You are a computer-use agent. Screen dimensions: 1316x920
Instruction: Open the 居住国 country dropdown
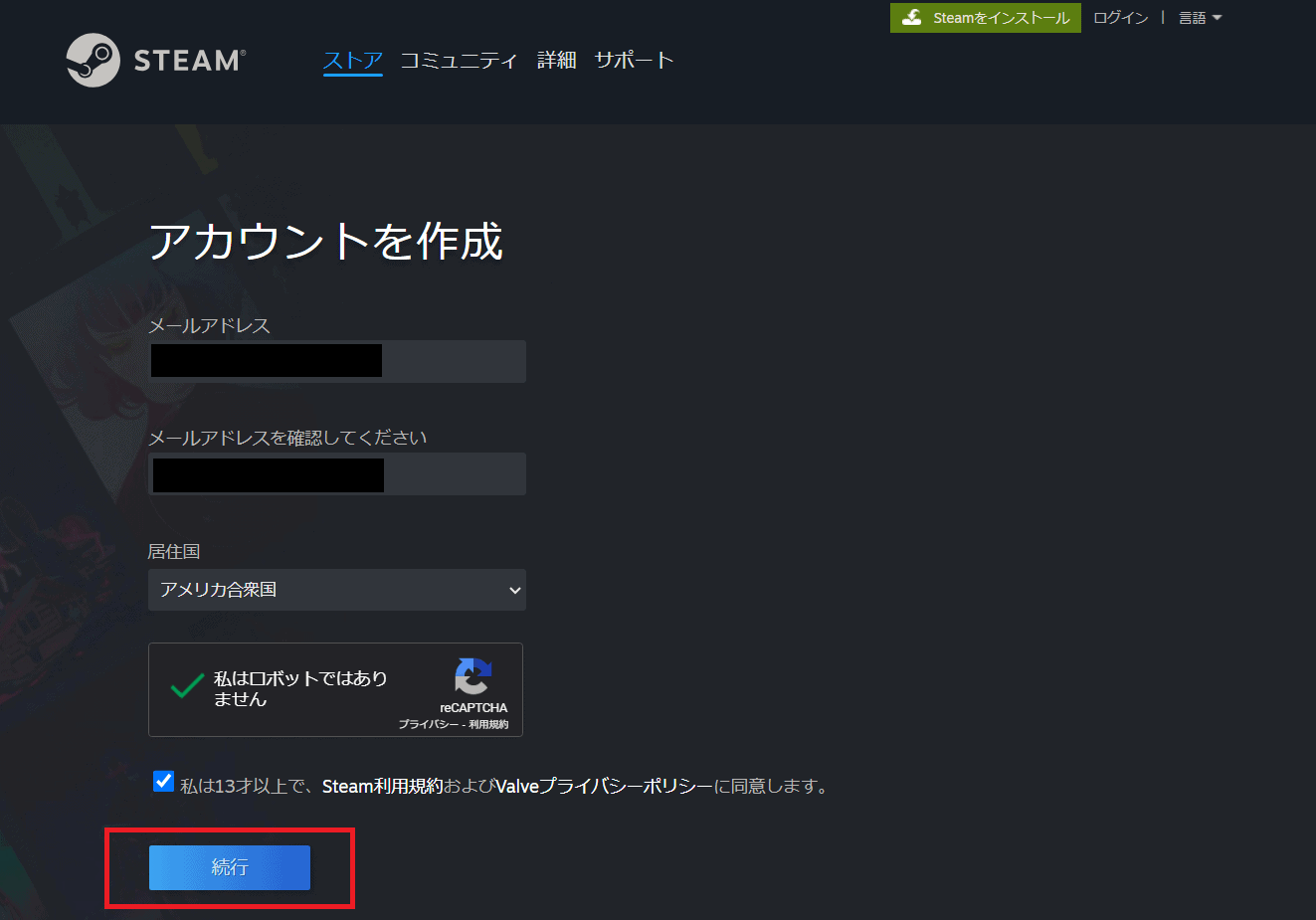coord(337,590)
